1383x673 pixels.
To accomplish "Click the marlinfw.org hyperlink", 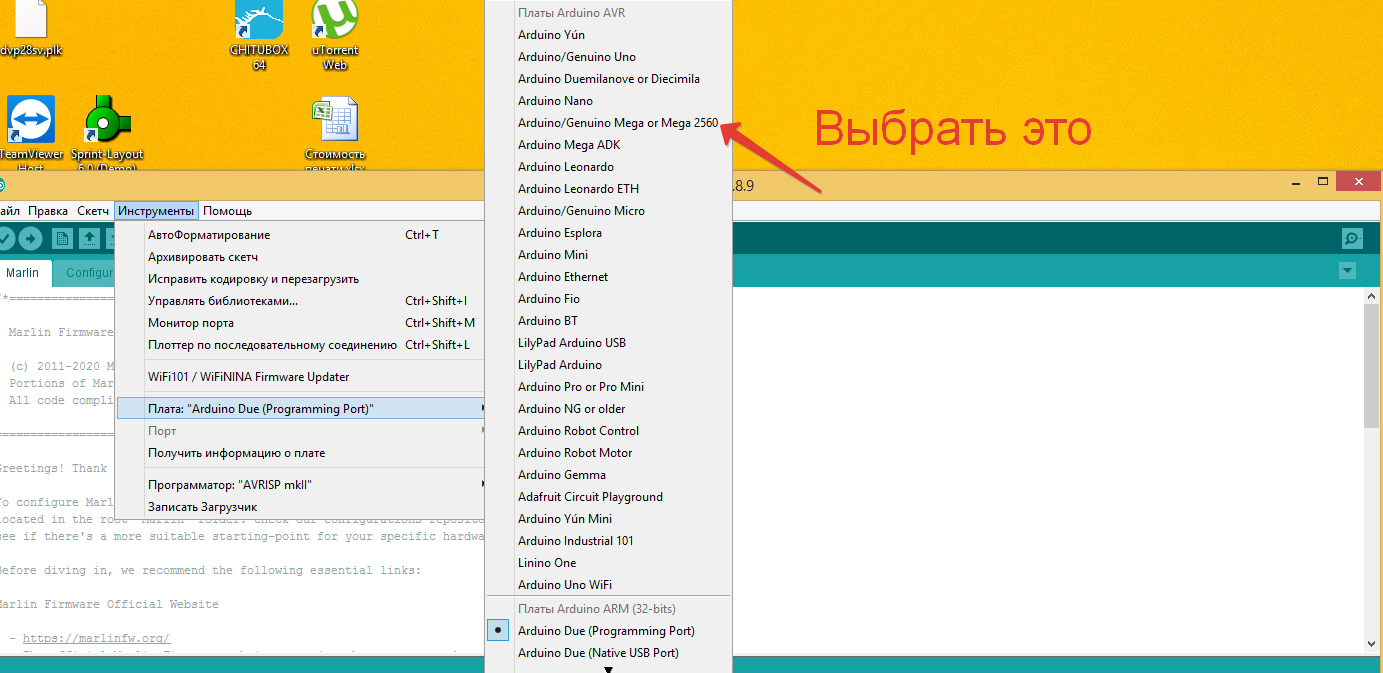I will pos(96,638).
